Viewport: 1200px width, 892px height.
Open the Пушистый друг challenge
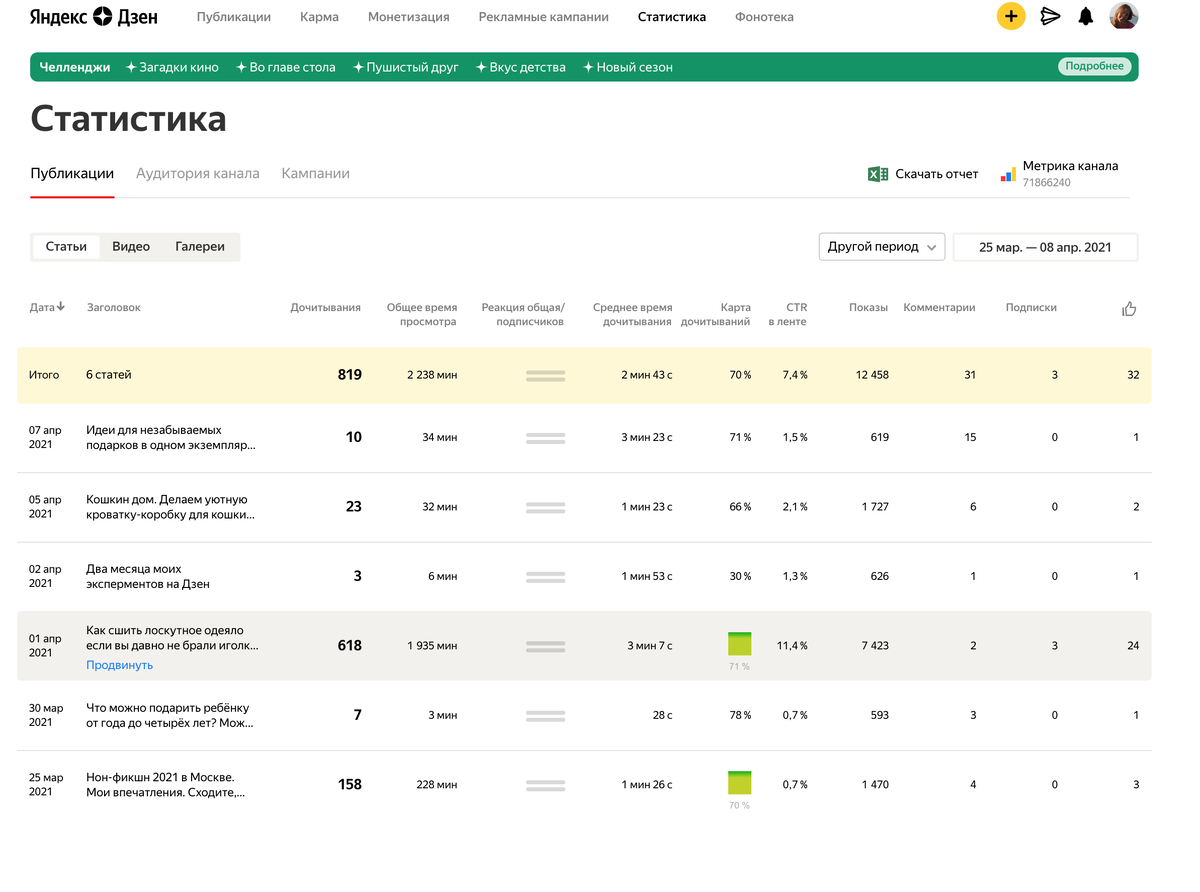pyautogui.click(x=406, y=68)
